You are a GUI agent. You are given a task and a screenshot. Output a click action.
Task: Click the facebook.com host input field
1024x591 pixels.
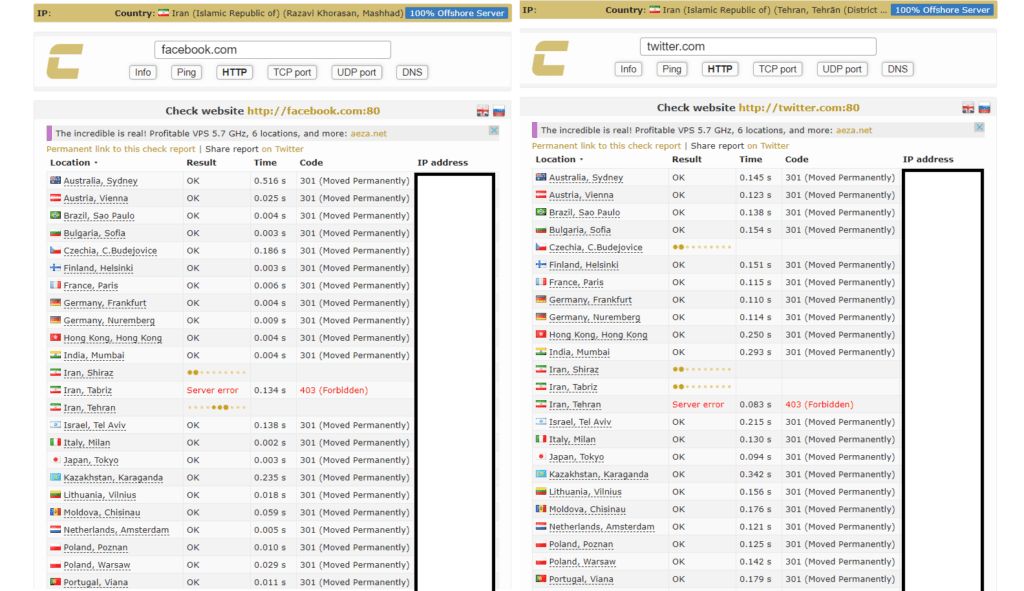pos(272,50)
